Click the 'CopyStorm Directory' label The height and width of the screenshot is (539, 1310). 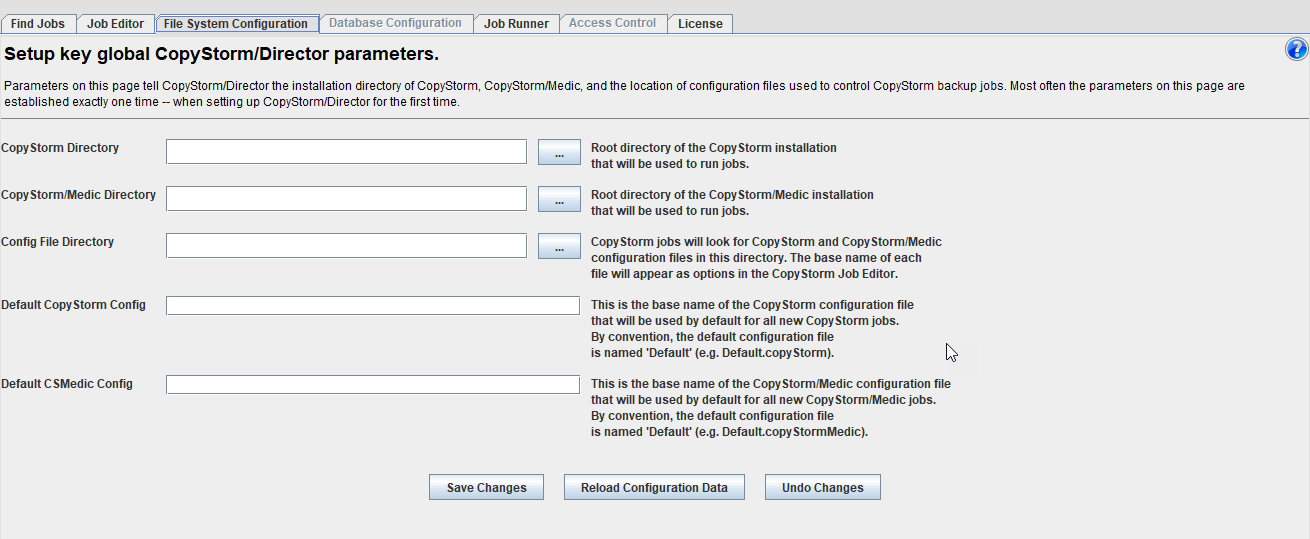[x=60, y=148]
